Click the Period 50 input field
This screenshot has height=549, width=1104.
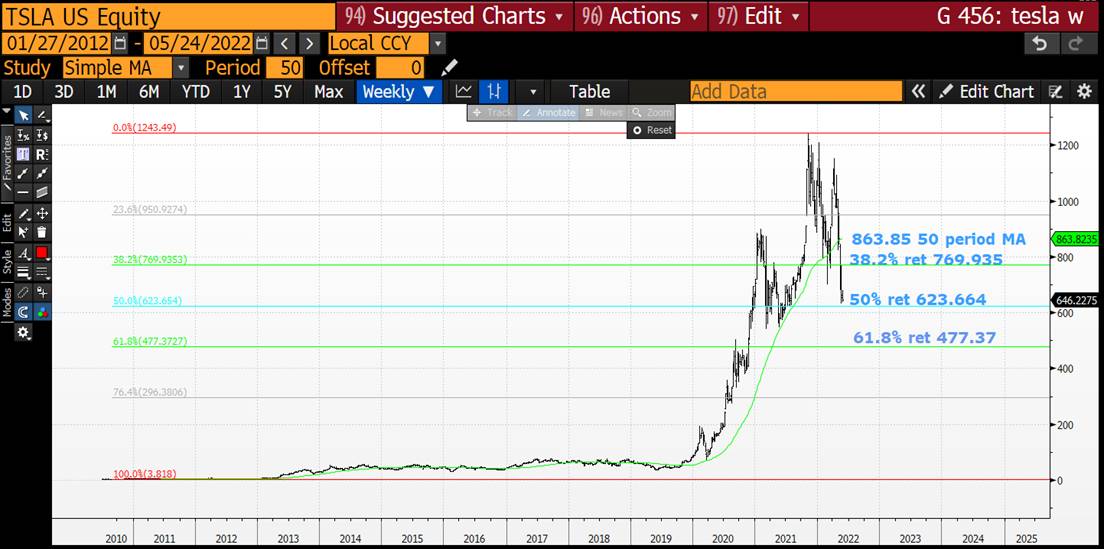pos(284,68)
